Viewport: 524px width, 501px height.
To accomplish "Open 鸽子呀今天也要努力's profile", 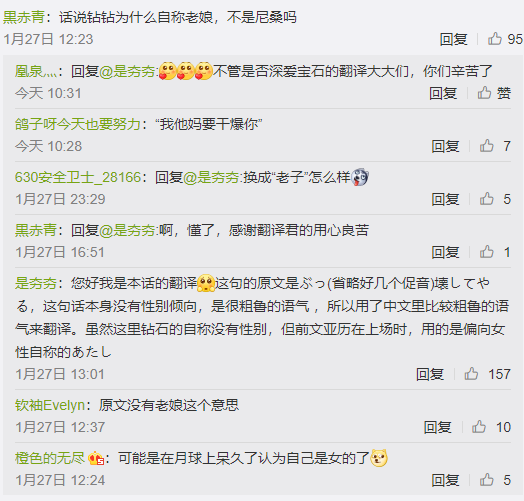I will 78,124.
